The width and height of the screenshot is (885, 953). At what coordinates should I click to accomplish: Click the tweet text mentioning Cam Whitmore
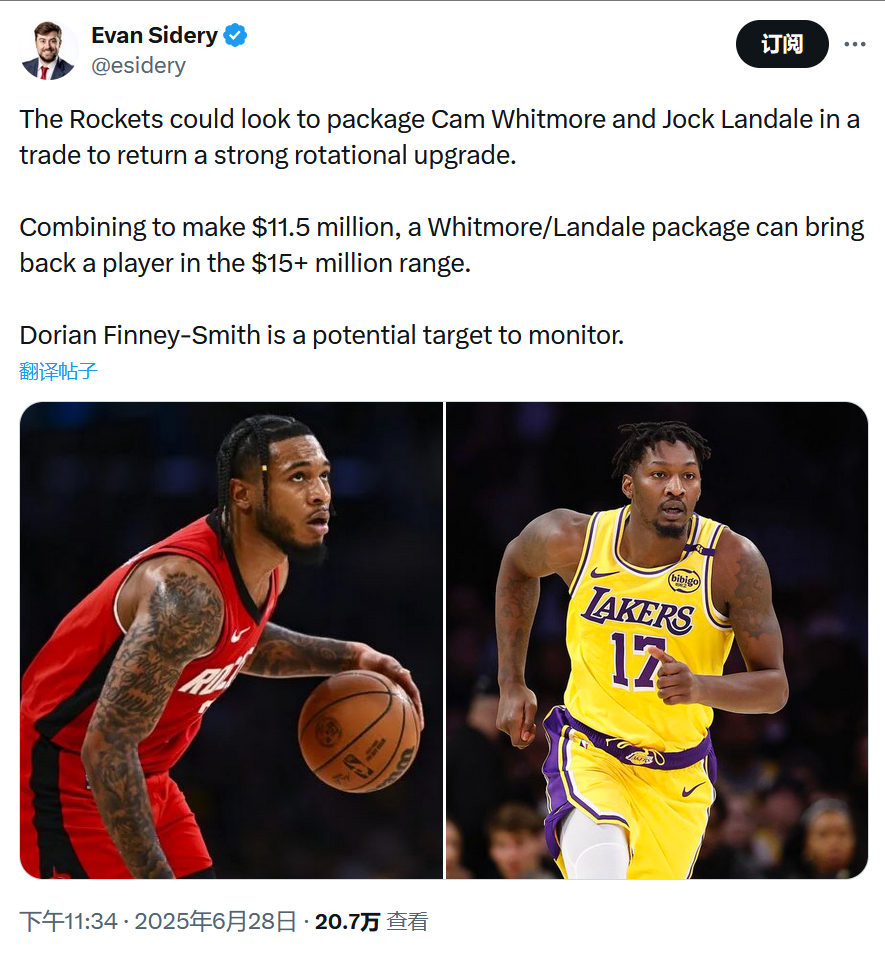[439, 137]
